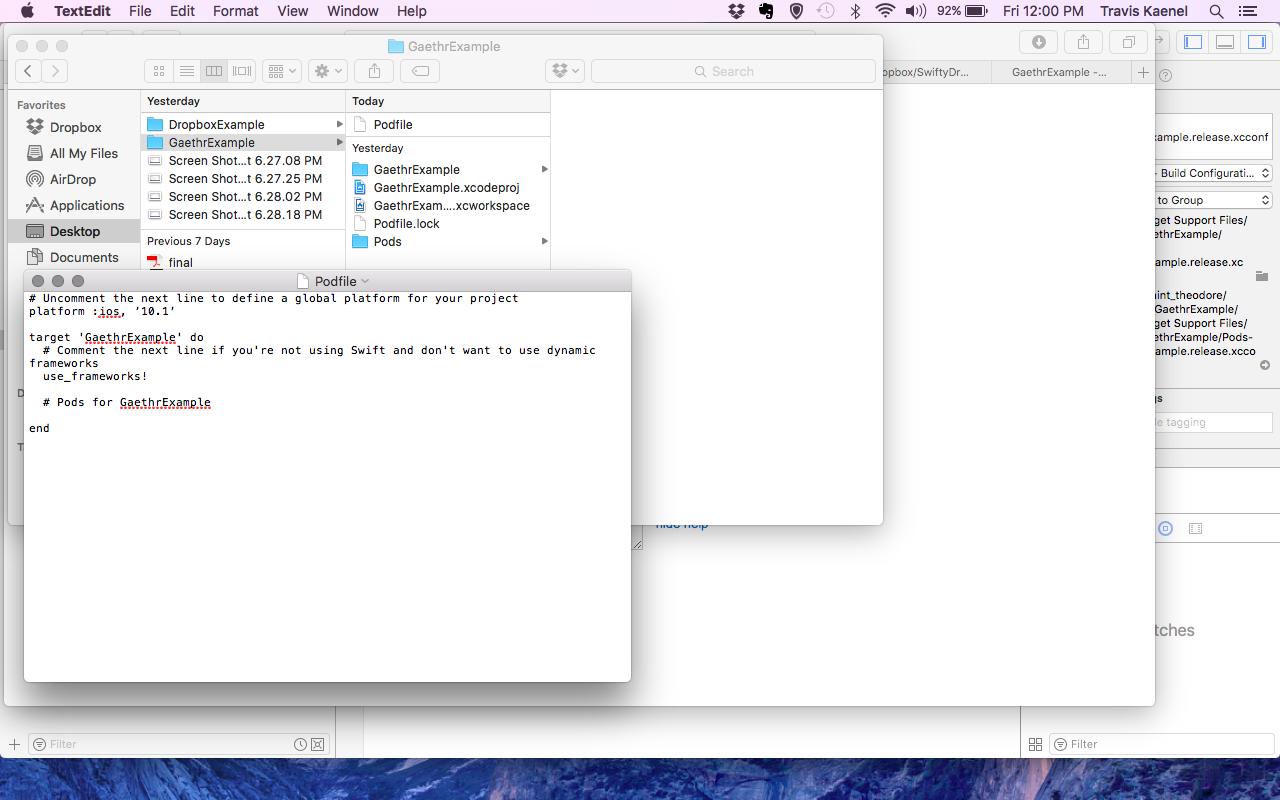Open the View menu
The width and height of the screenshot is (1280, 800).
coord(293,11)
